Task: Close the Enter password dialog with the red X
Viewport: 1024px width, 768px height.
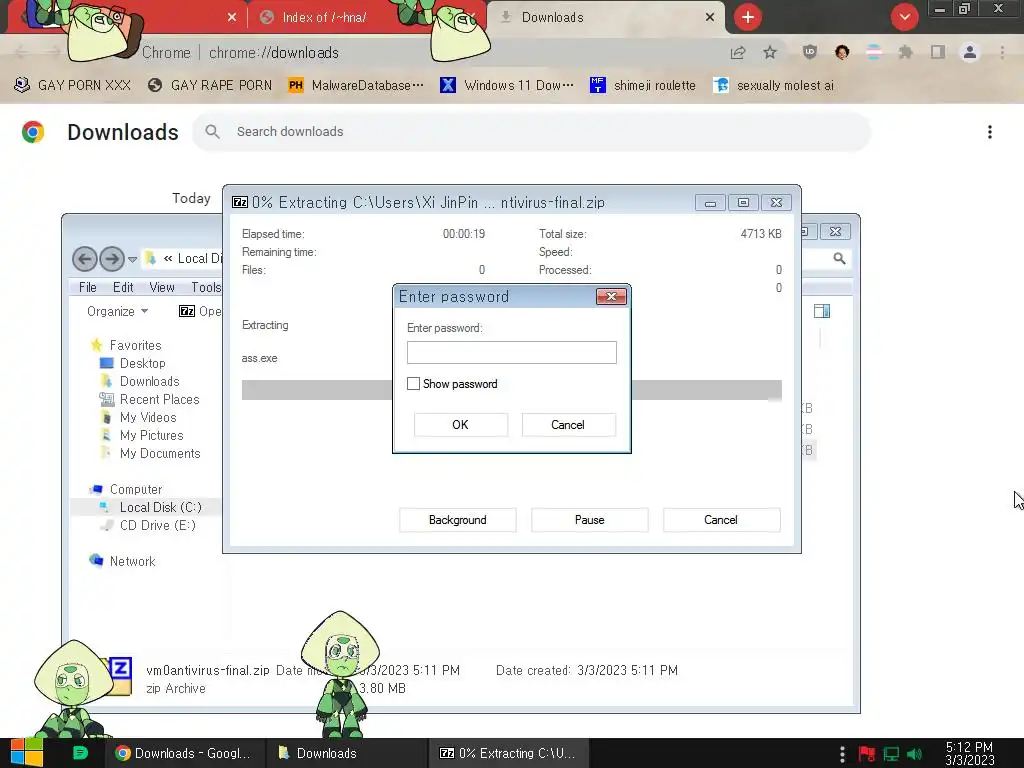Action: (611, 296)
